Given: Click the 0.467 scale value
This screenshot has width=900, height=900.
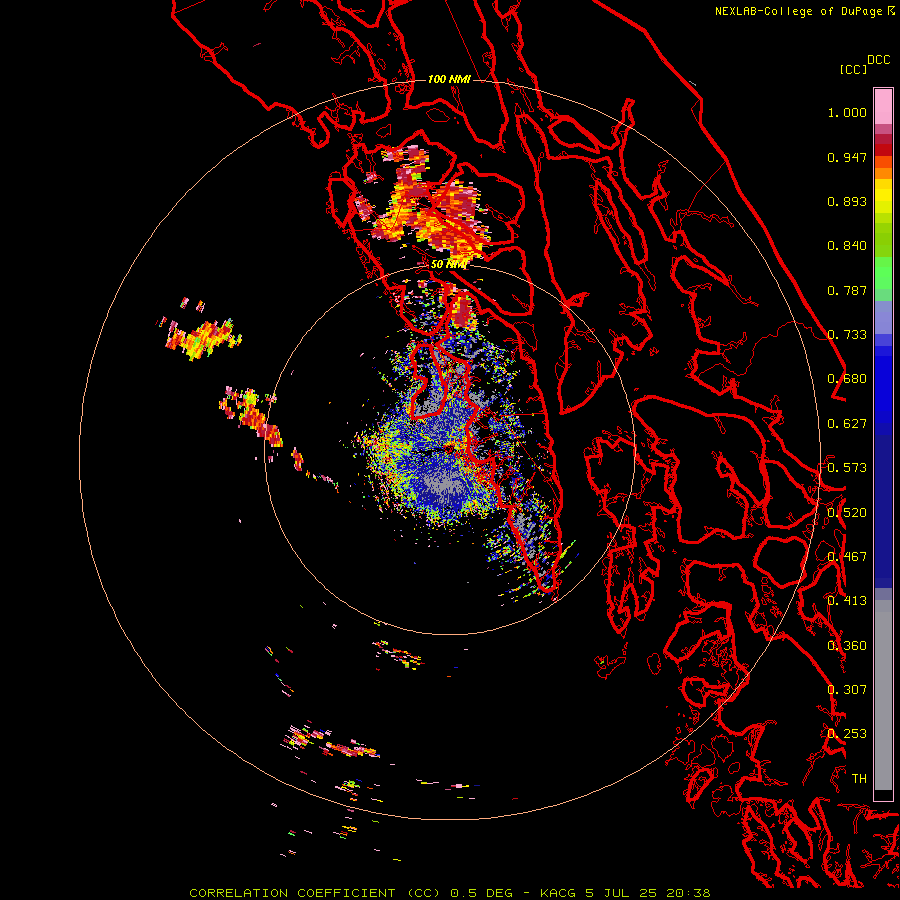Looking at the screenshot, I should tap(847, 557).
